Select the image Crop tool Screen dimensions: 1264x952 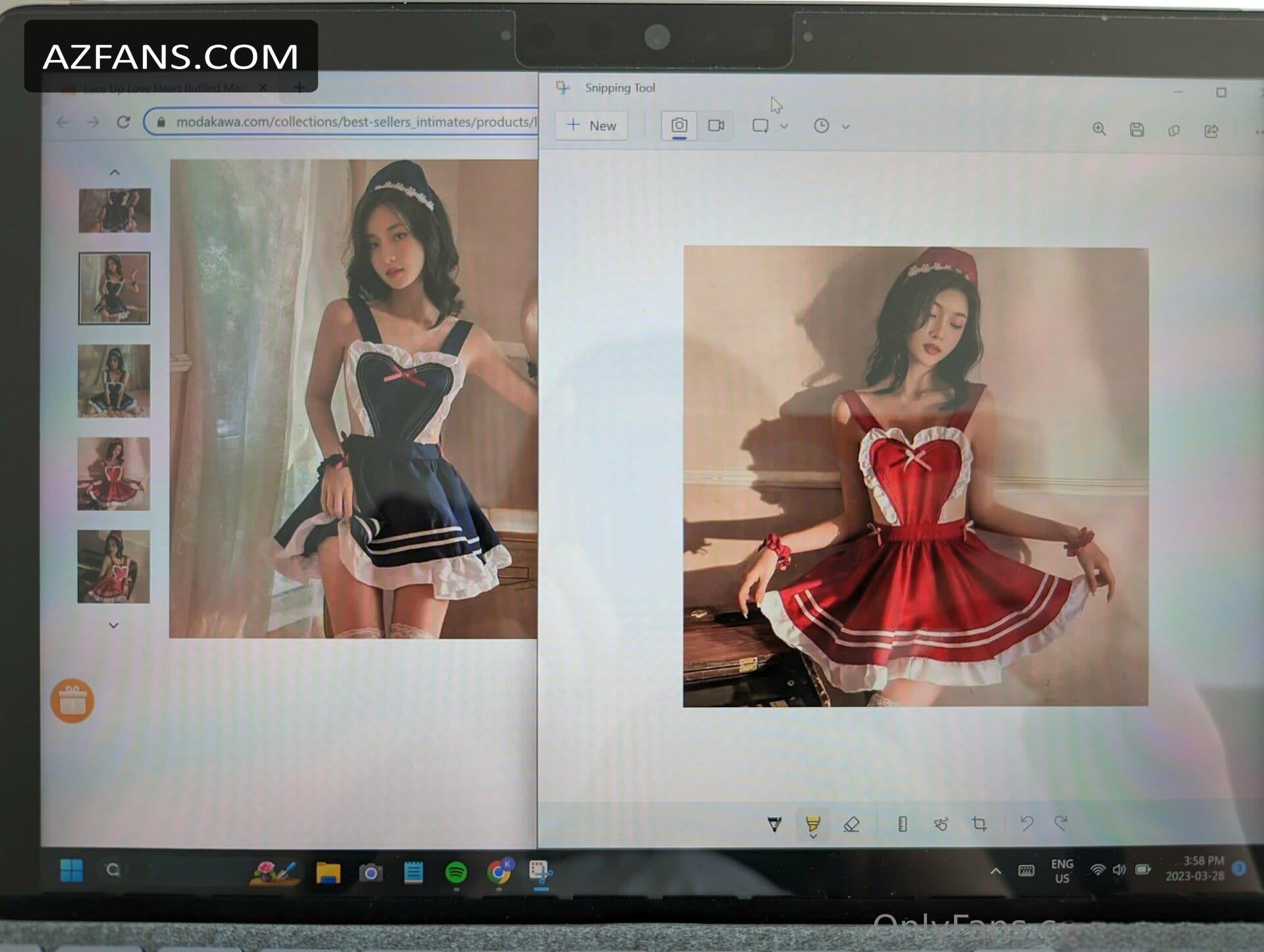point(979,824)
